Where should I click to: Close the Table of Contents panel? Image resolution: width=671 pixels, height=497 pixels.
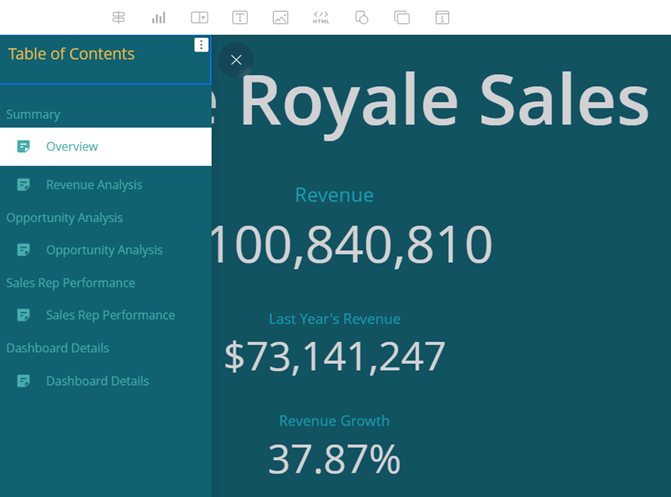coord(236,60)
